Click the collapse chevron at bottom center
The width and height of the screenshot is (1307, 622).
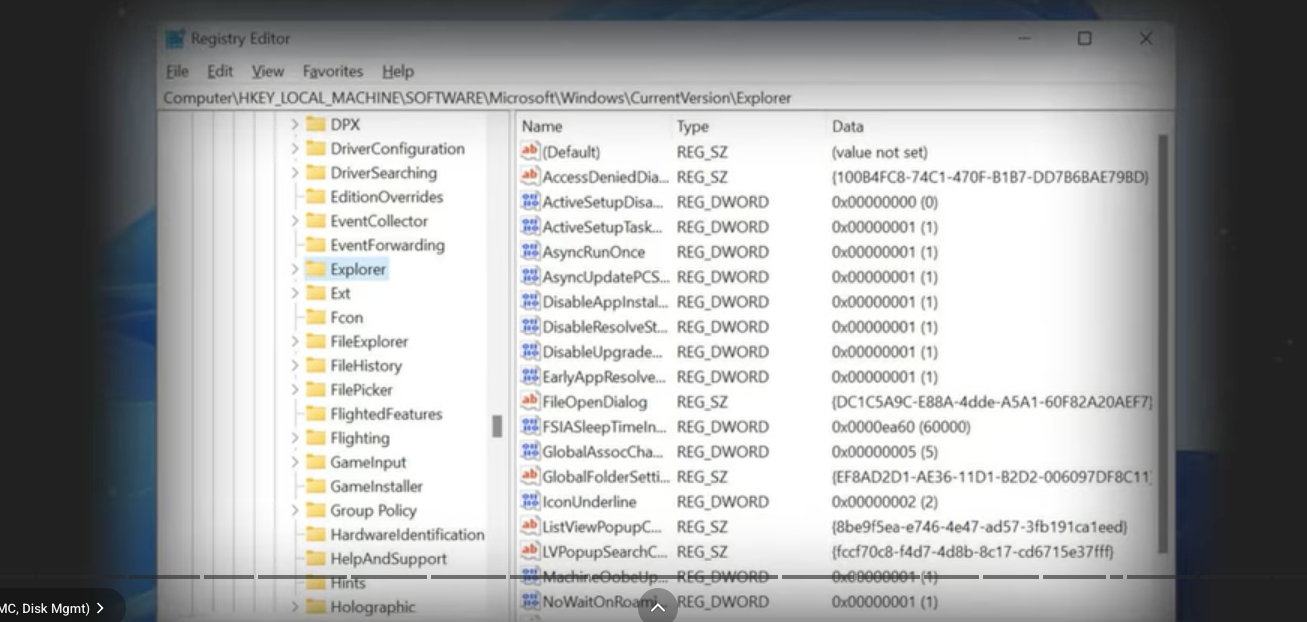click(658, 607)
